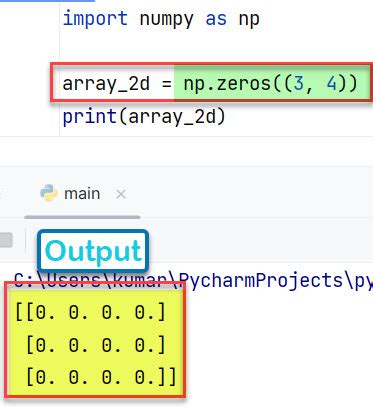
Task: Click the C:\Users\kumar\PycharmProjects path in console
Action: tap(193, 280)
